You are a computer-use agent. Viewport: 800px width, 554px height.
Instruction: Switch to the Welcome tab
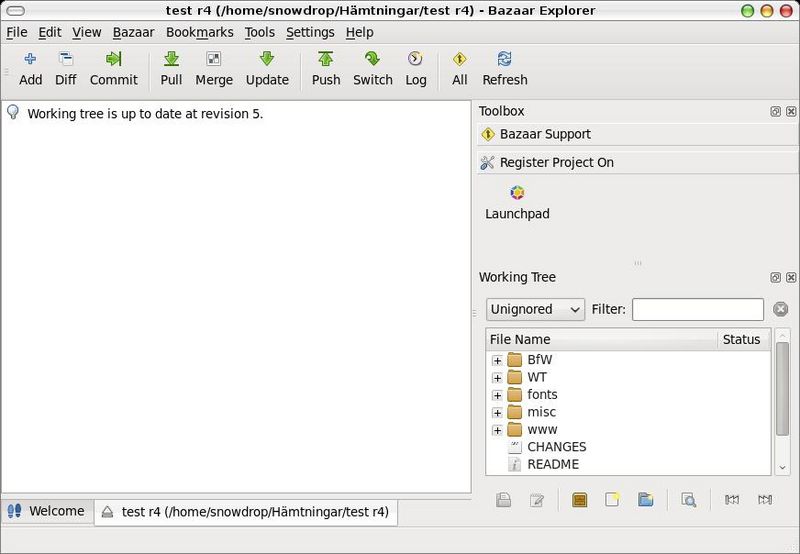pos(46,511)
